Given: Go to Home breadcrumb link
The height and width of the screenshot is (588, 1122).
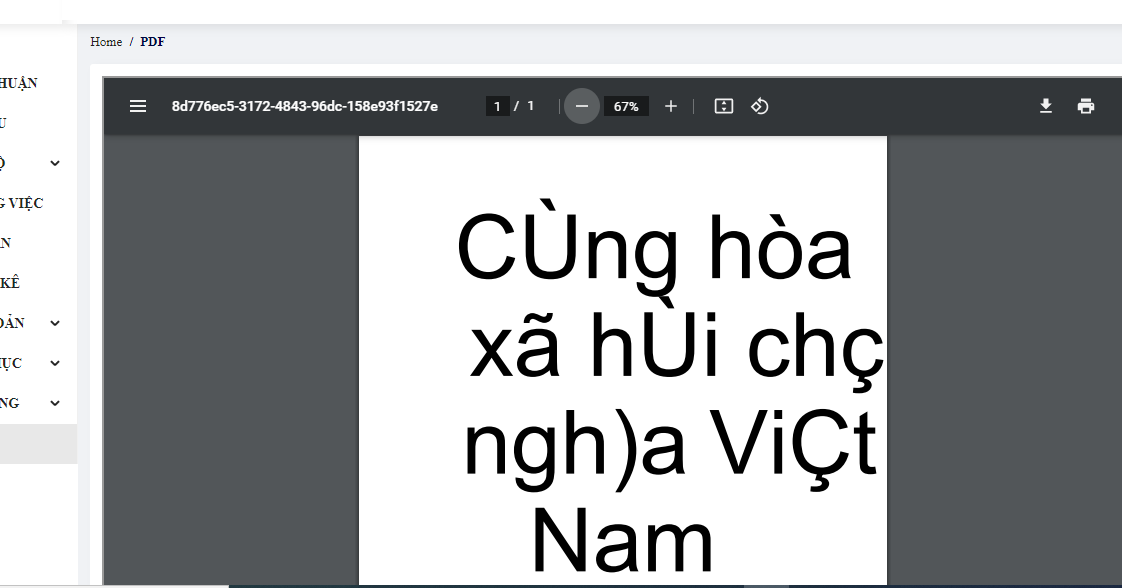Looking at the screenshot, I should pos(106,41).
